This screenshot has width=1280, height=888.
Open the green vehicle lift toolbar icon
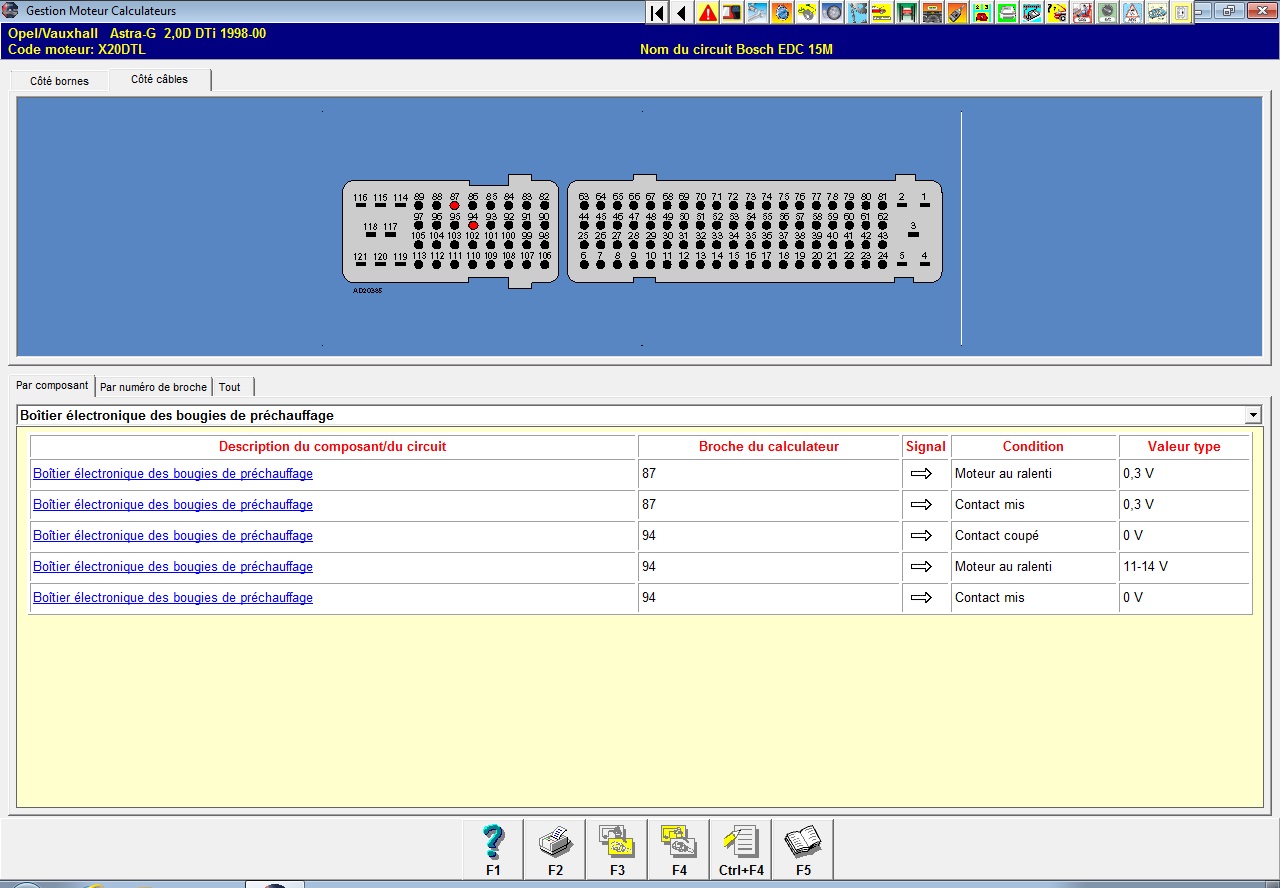(x=907, y=12)
